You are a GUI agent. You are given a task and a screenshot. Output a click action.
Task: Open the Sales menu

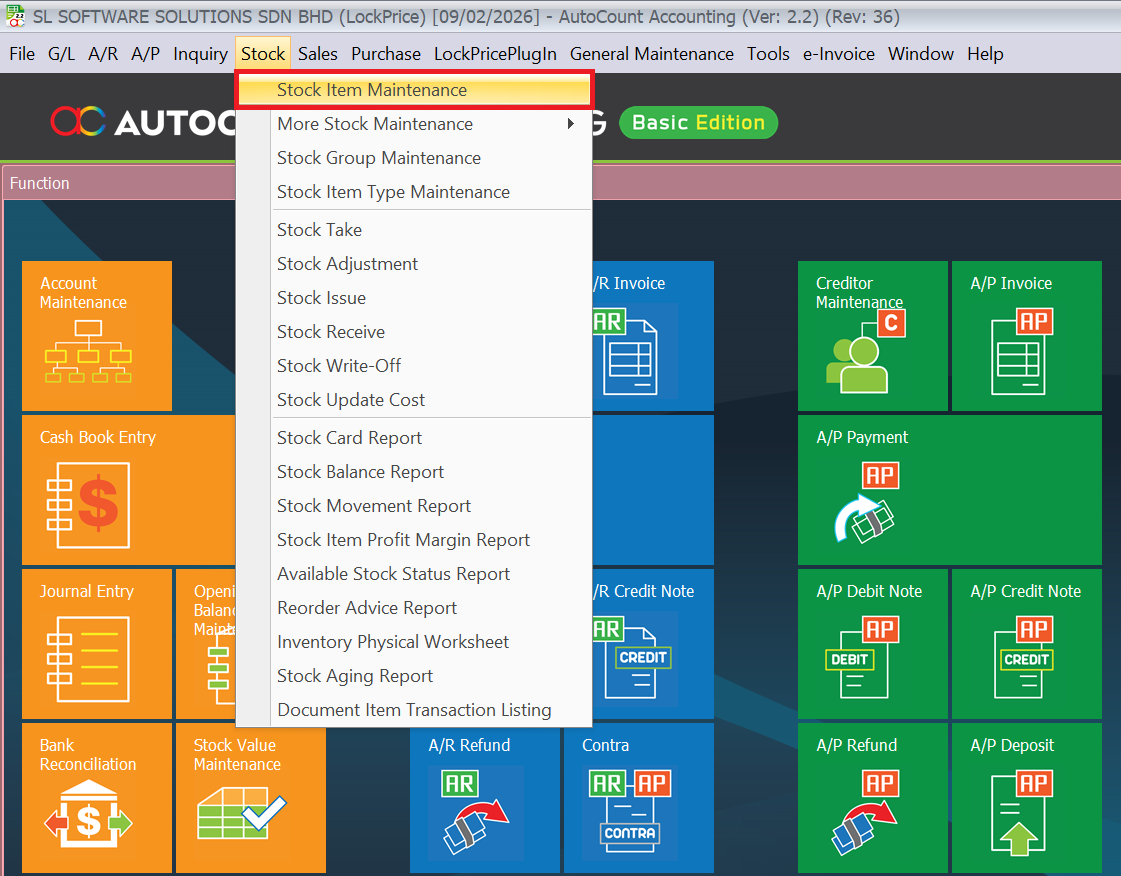point(318,54)
